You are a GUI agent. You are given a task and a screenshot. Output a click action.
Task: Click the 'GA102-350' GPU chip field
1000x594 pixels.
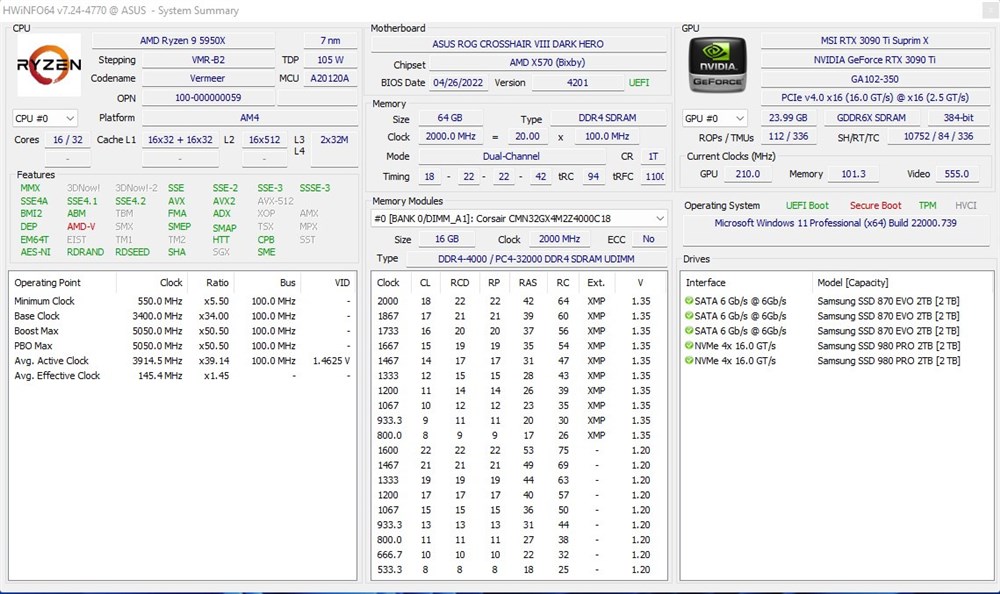874,79
